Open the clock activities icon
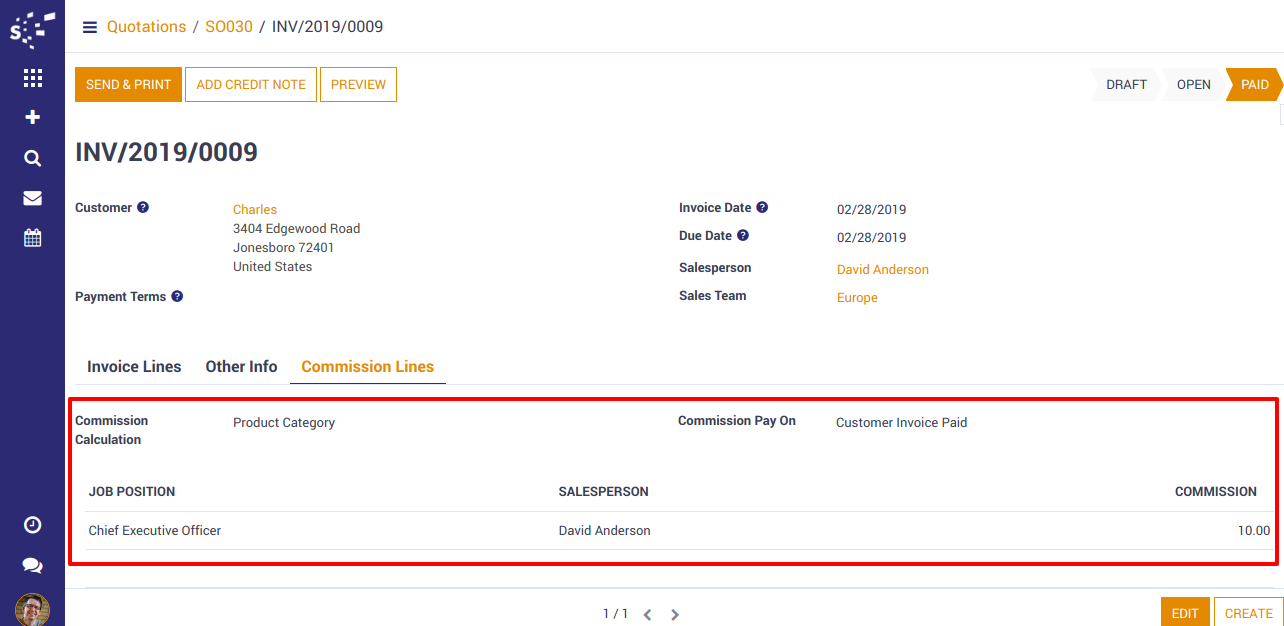This screenshot has width=1284, height=626. click(32, 525)
